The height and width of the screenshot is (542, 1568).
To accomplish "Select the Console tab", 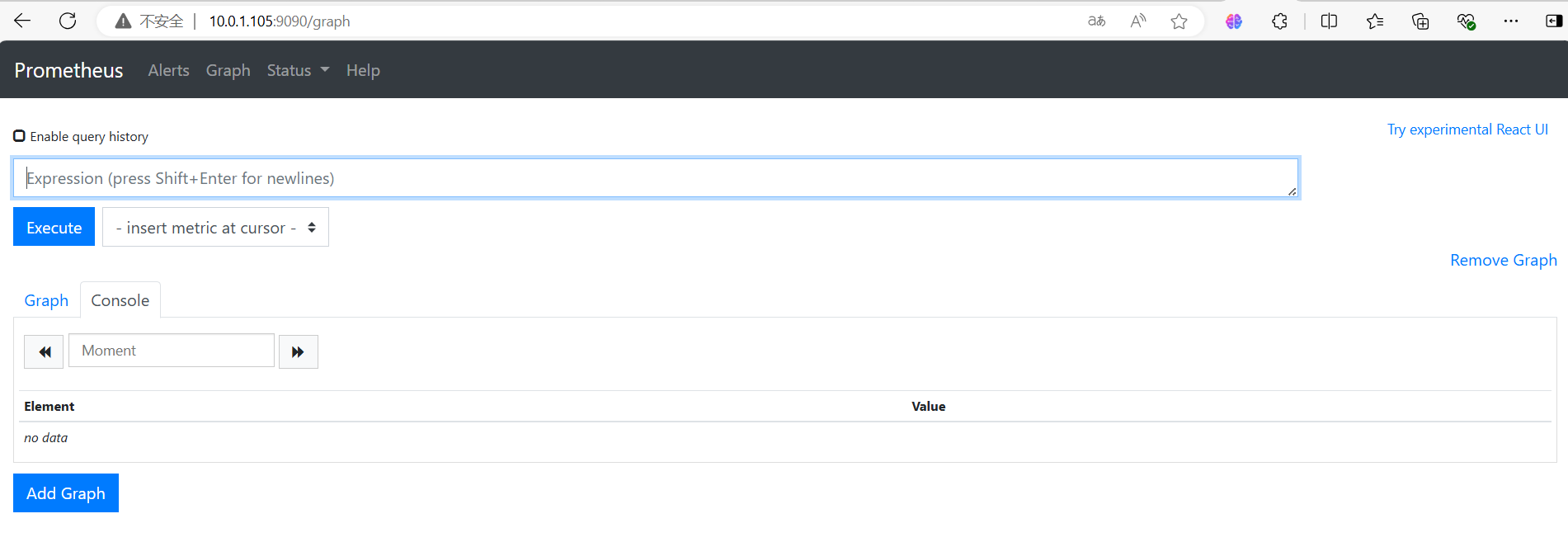I will pos(120,300).
